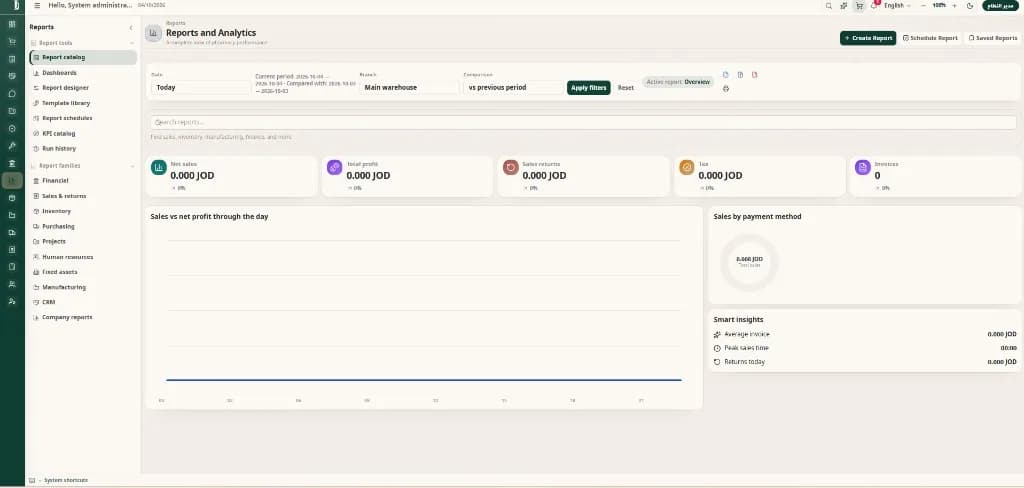
Task: Open Inventory report family
Action: [x=83, y=211]
